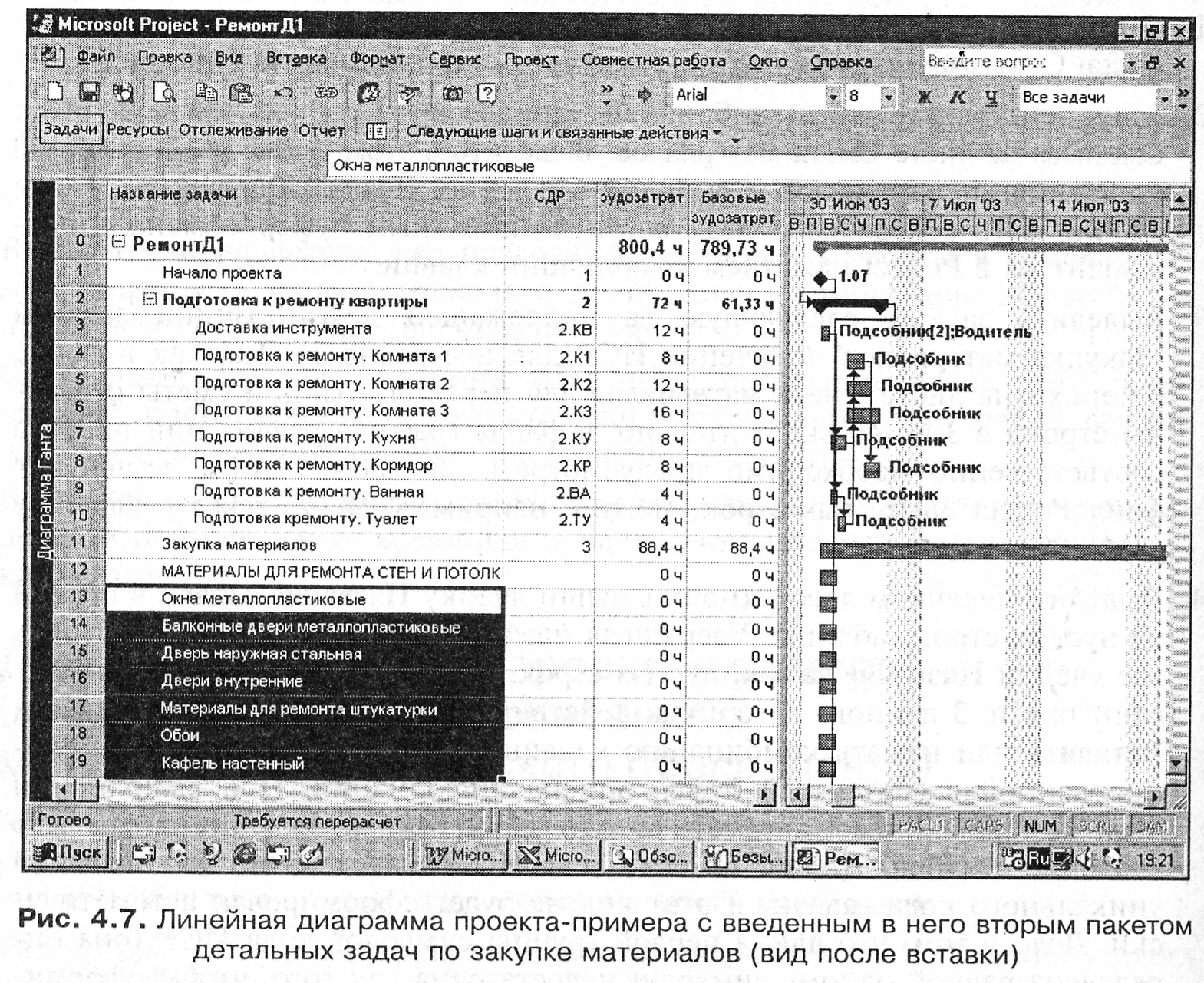Open the Arial font dropdown

pyautogui.click(x=833, y=97)
